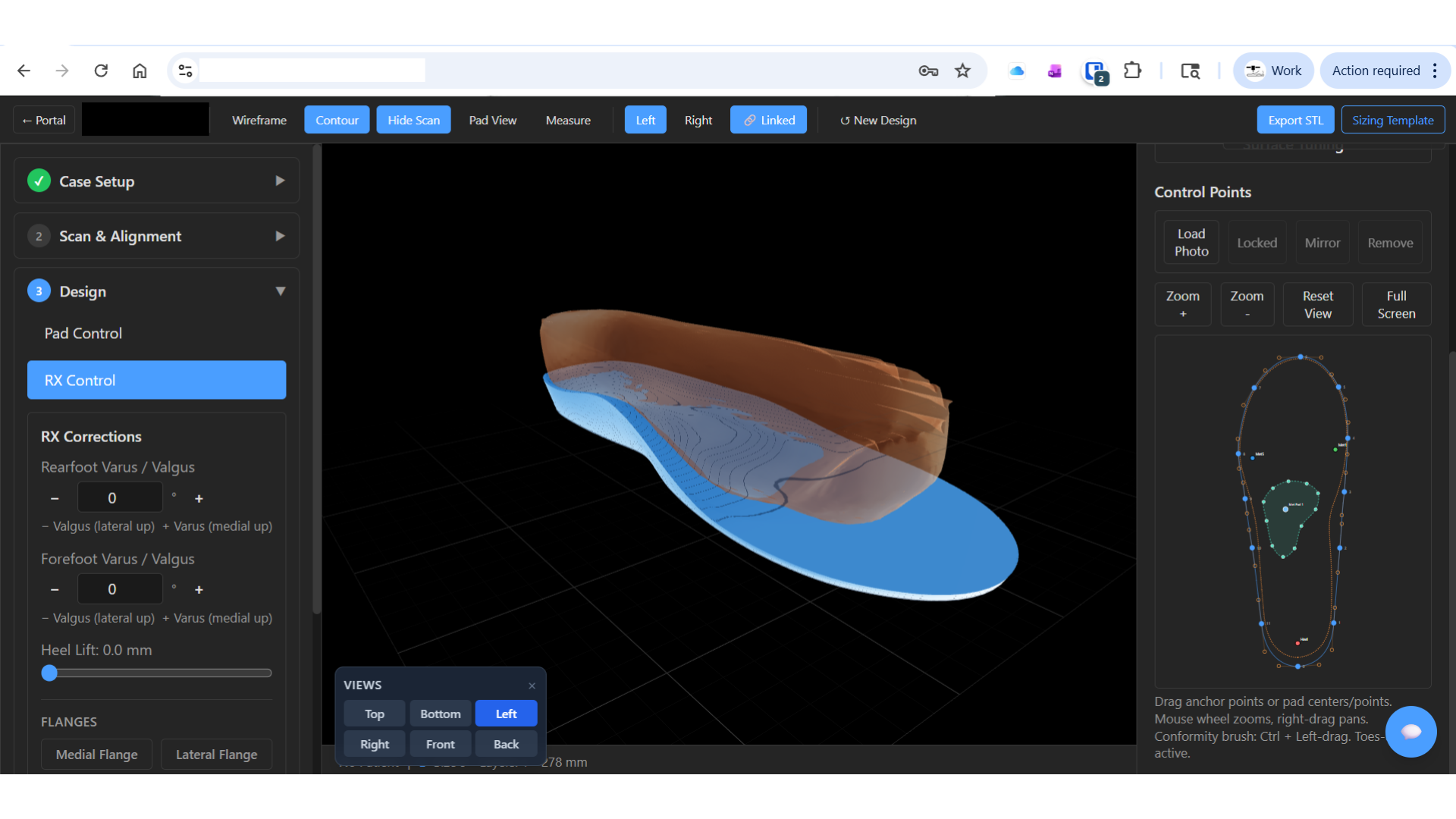Open the blue cloud extension icon
The image size is (1456, 819).
1017,71
